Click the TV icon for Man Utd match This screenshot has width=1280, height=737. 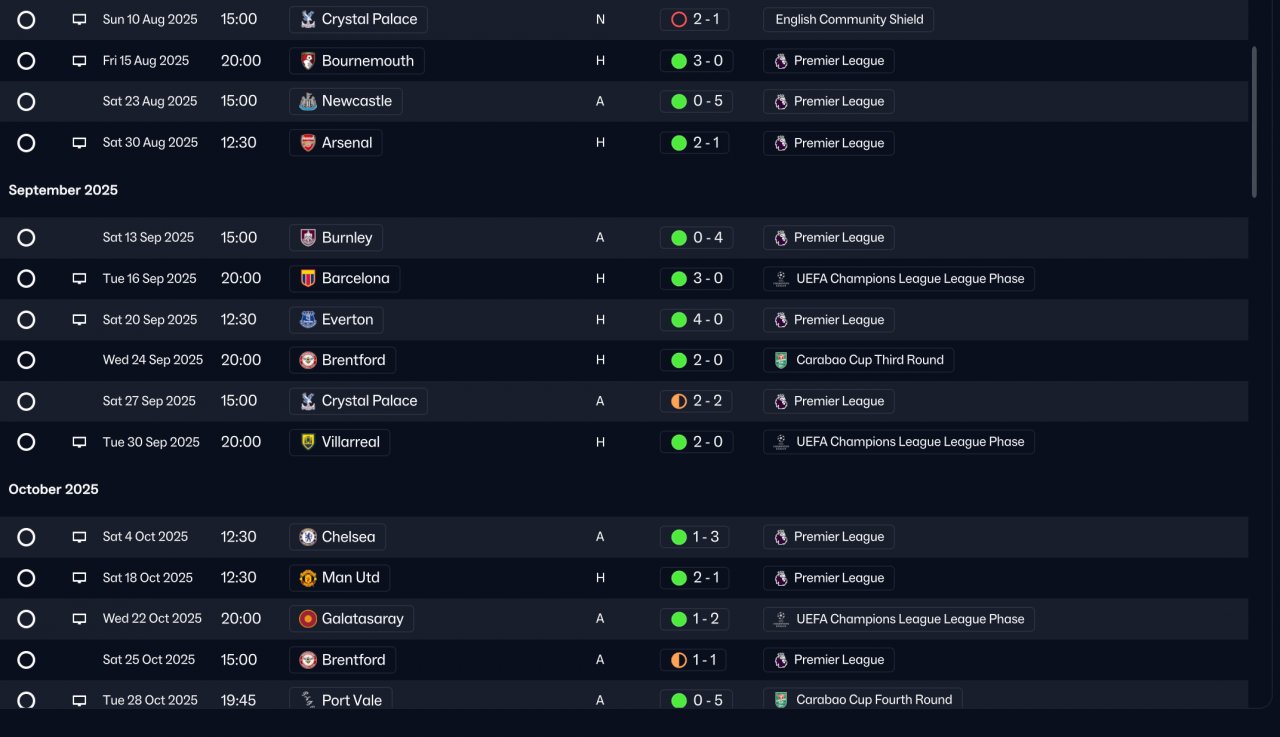(79, 578)
